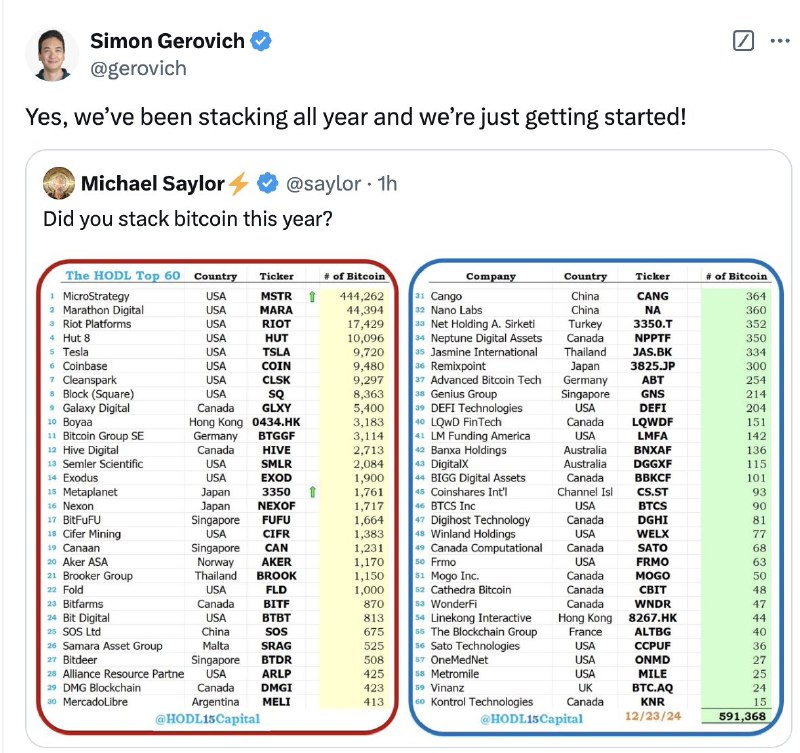Open the Grok slash icon at top right
This screenshot has height=753, width=800.
[743, 41]
